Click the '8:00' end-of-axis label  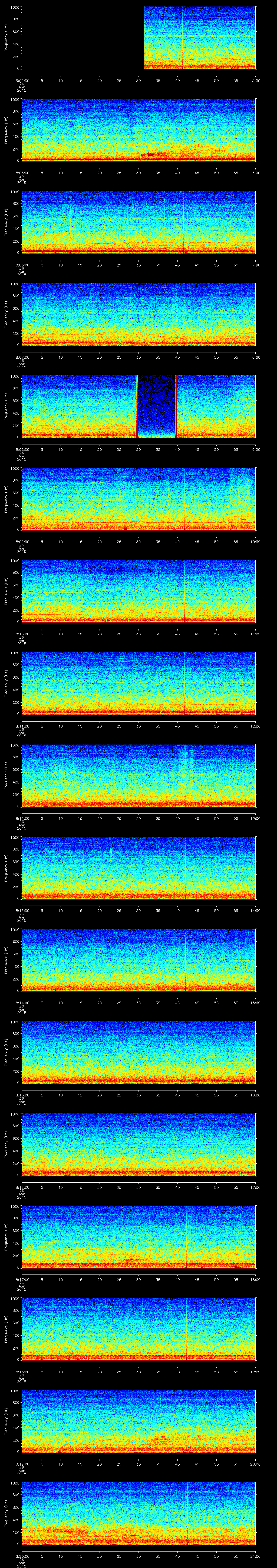click(x=256, y=357)
